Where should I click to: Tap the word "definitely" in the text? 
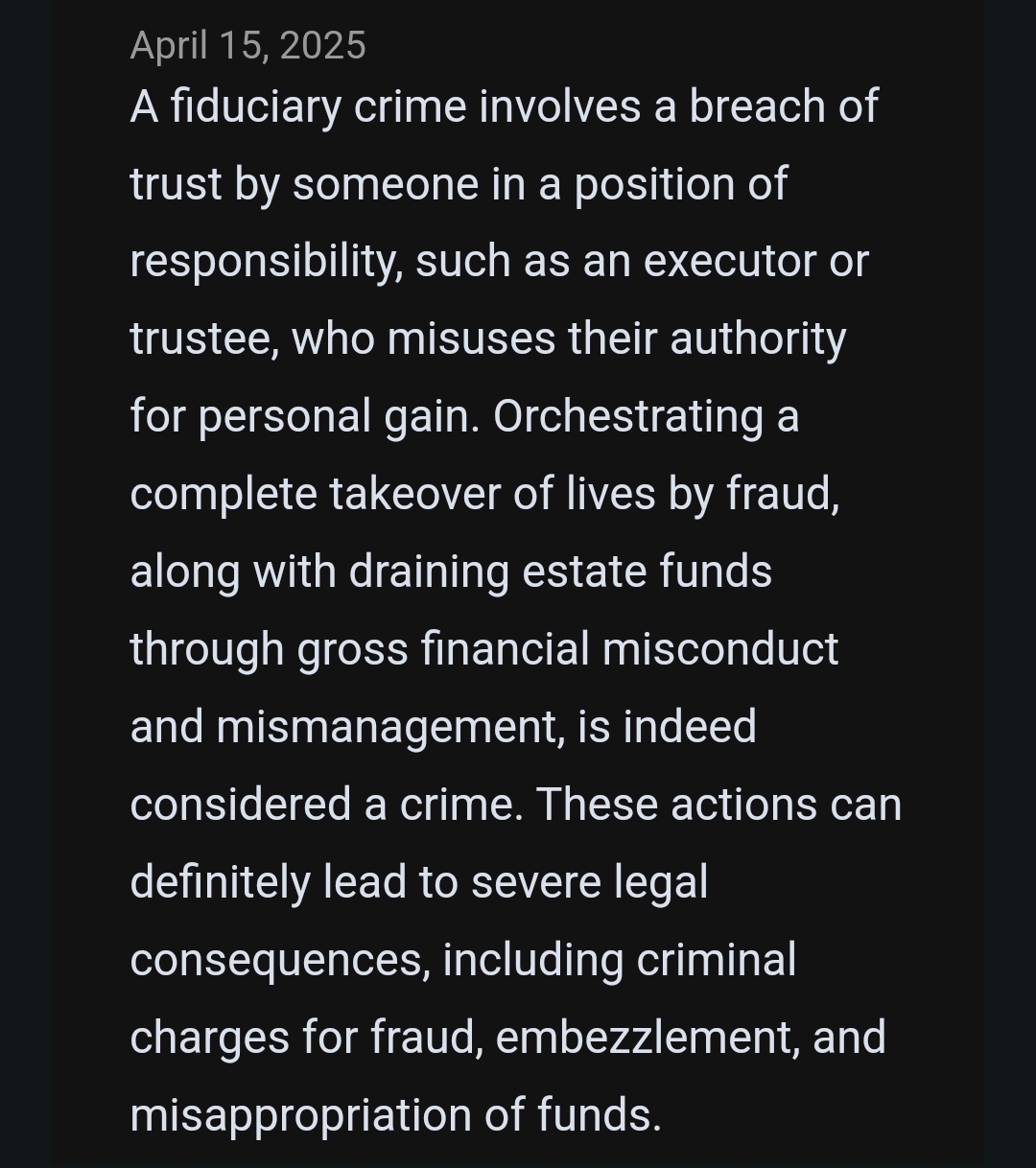(x=220, y=882)
